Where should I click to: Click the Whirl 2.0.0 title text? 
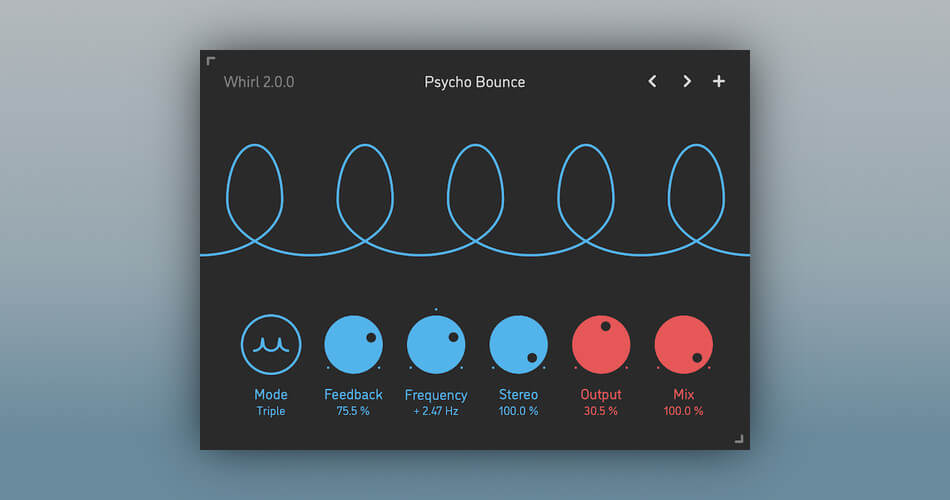259,82
